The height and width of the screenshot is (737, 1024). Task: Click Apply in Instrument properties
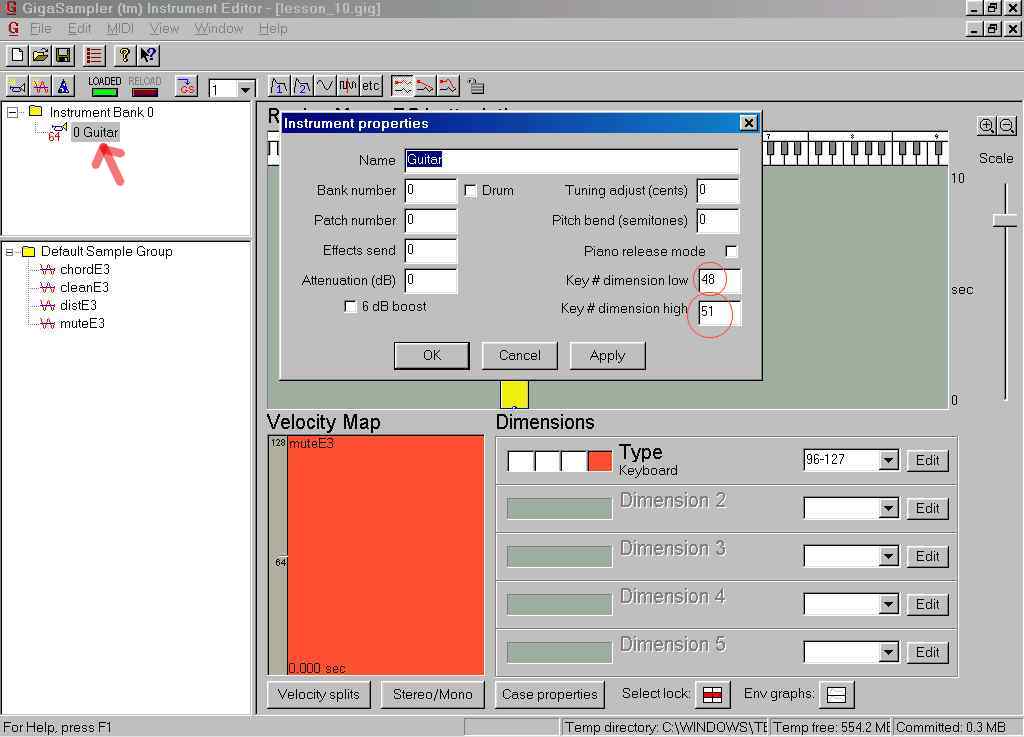coord(607,355)
